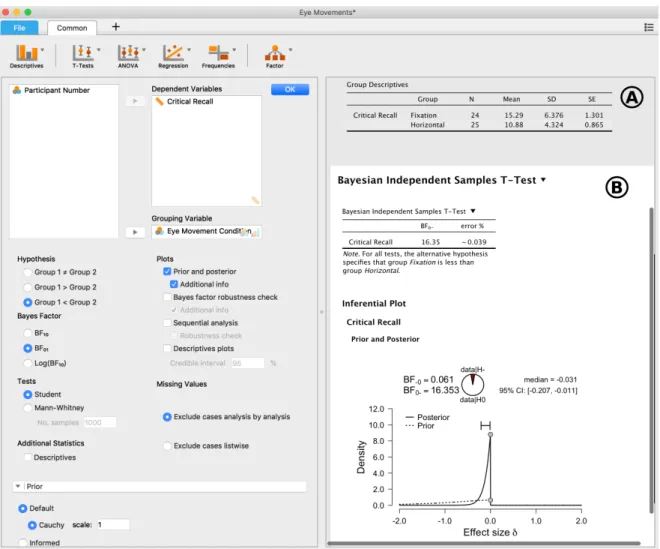Open dropdown arrow beside Factor icon
660x549 pixels.
[290, 50]
